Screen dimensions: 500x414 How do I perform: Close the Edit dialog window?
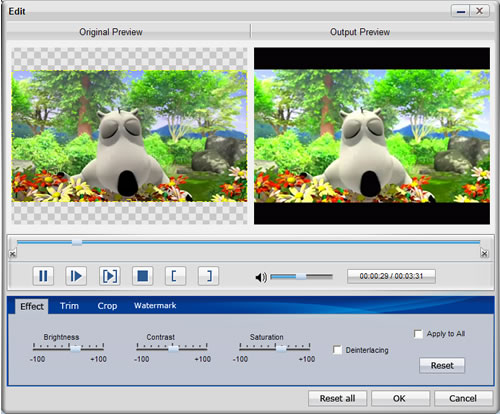click(x=479, y=11)
